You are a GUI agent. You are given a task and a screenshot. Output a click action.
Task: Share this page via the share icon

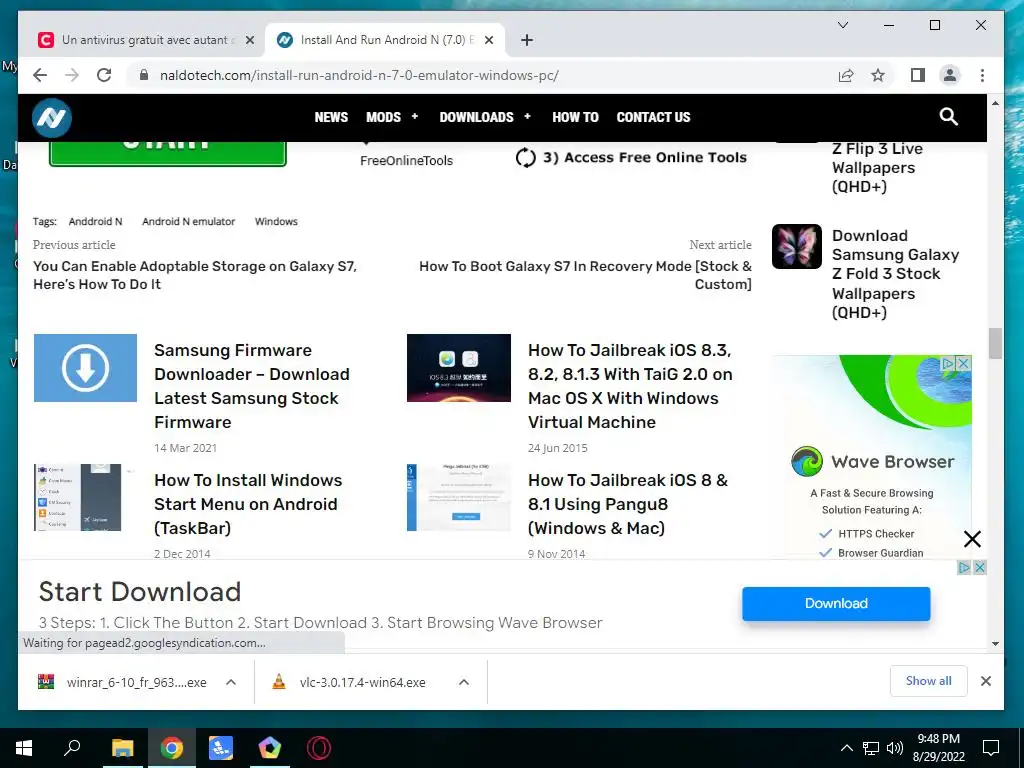tap(846, 75)
